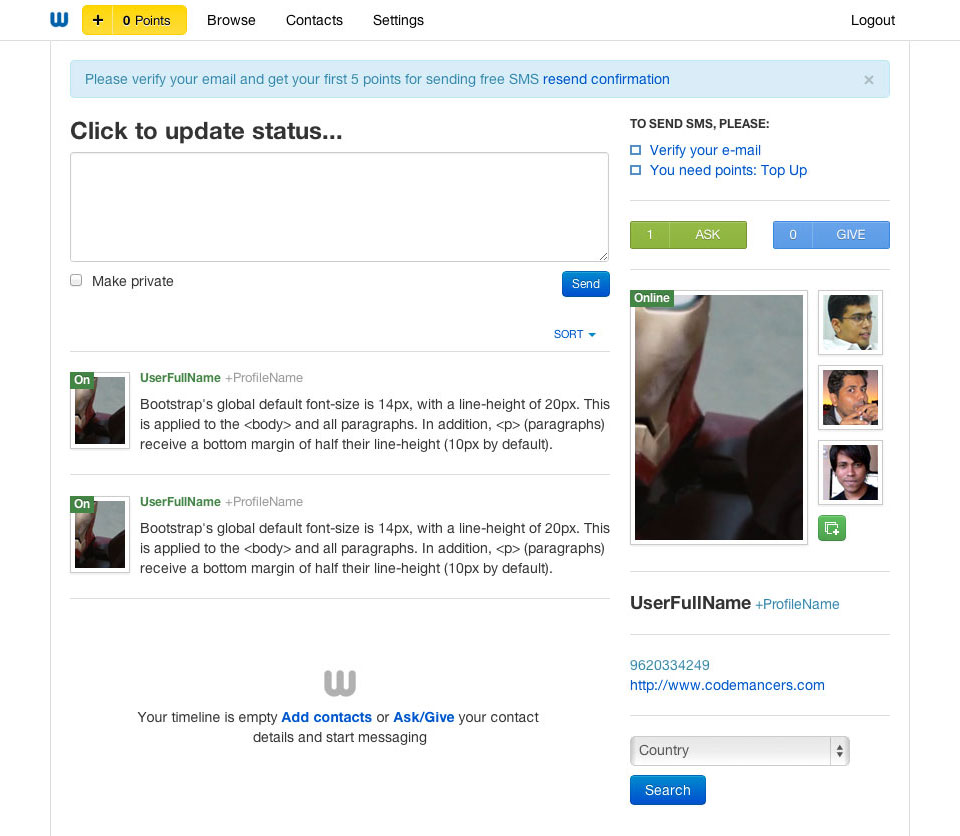Click into the status update text area
This screenshot has height=836, width=960.
point(339,207)
